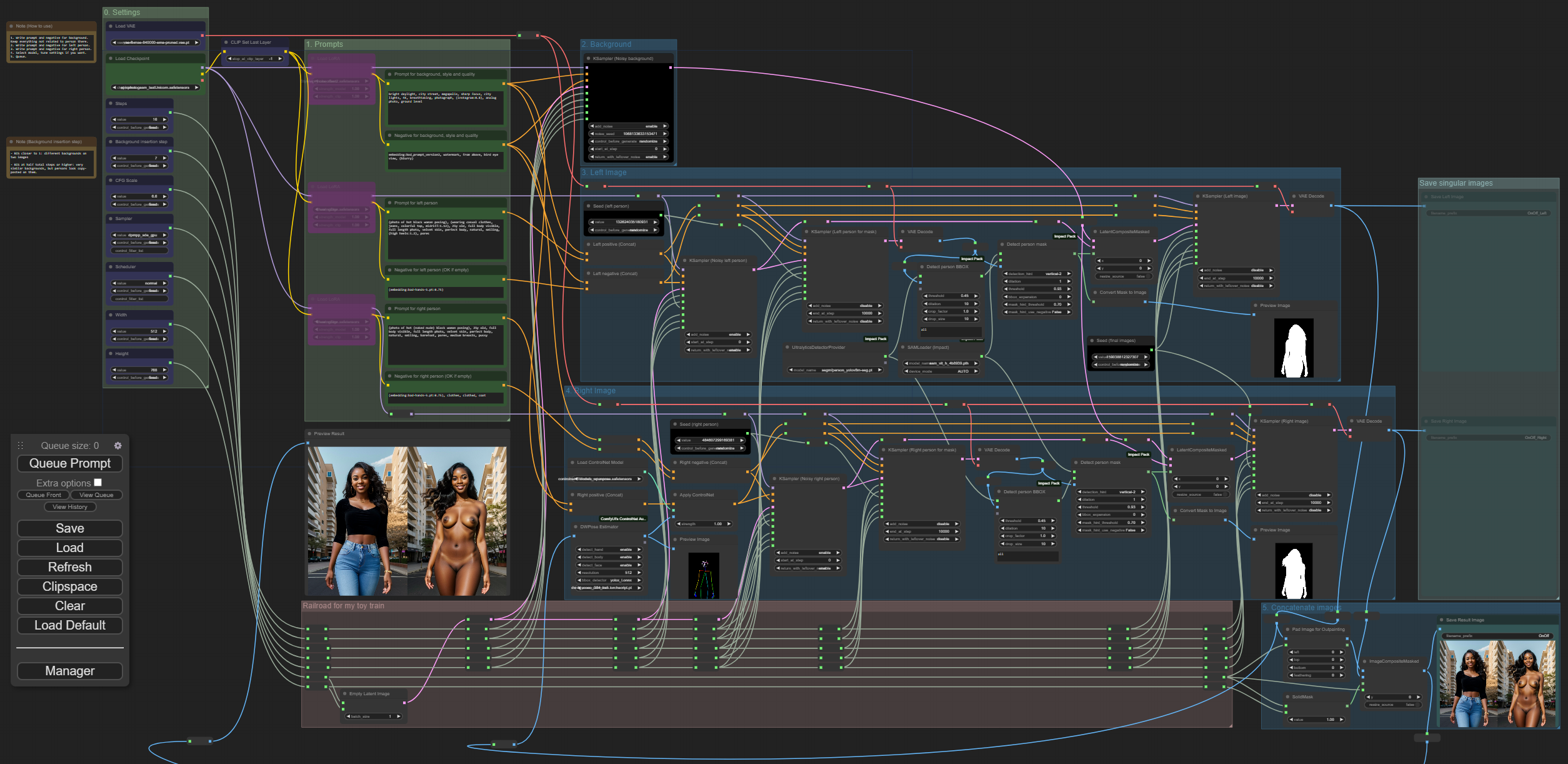Screen dimensions: 1568x764
Task: Toggle detect_hand in DWPose Estimator node
Action: 609,550
